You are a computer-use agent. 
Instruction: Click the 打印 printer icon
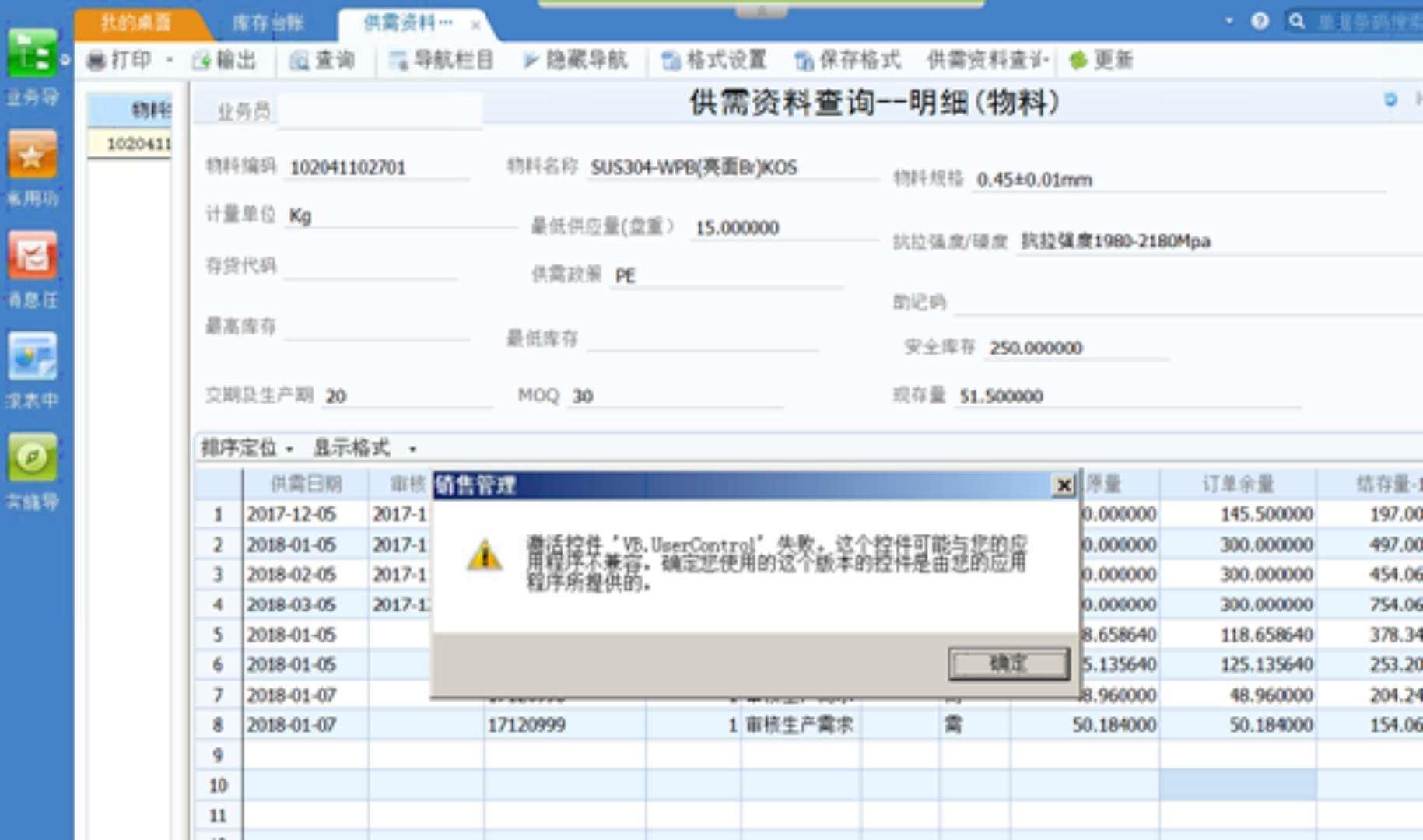pyautogui.click(x=96, y=61)
